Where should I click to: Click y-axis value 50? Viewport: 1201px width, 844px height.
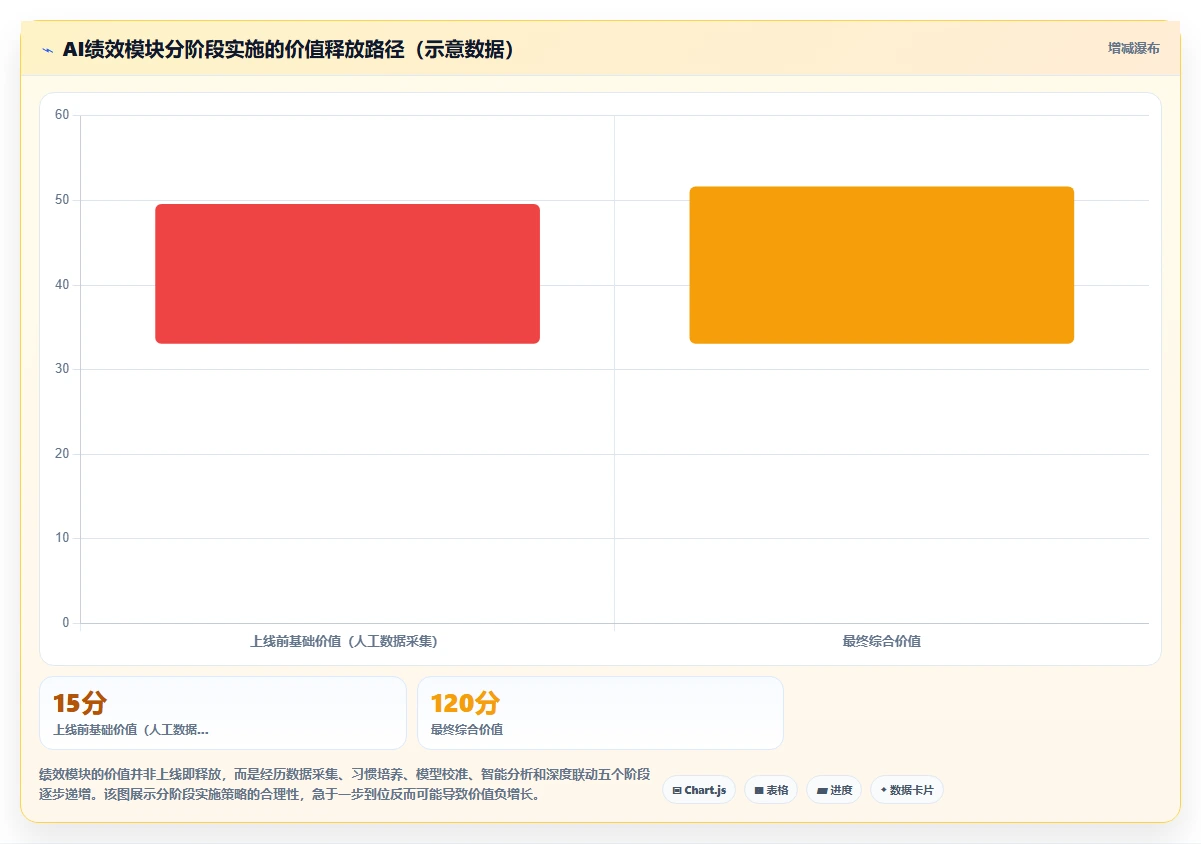pyautogui.click(x=62, y=200)
